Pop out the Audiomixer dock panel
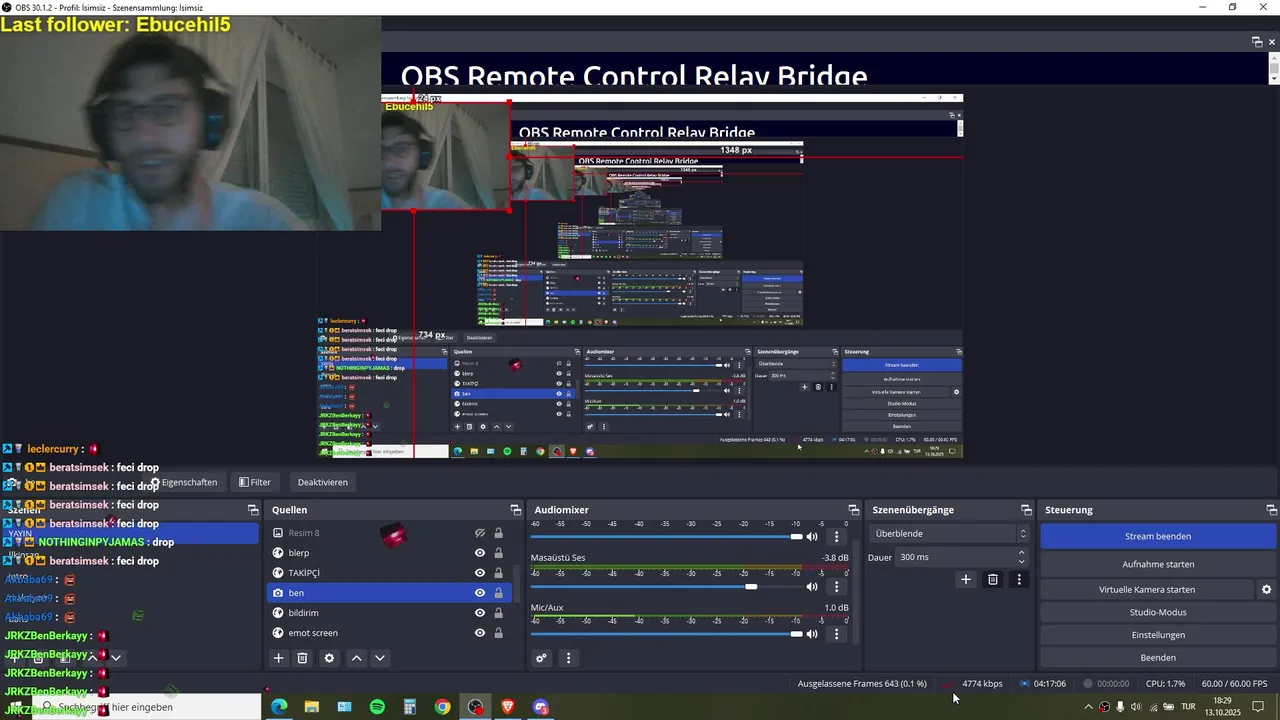1280x720 pixels. click(x=853, y=510)
